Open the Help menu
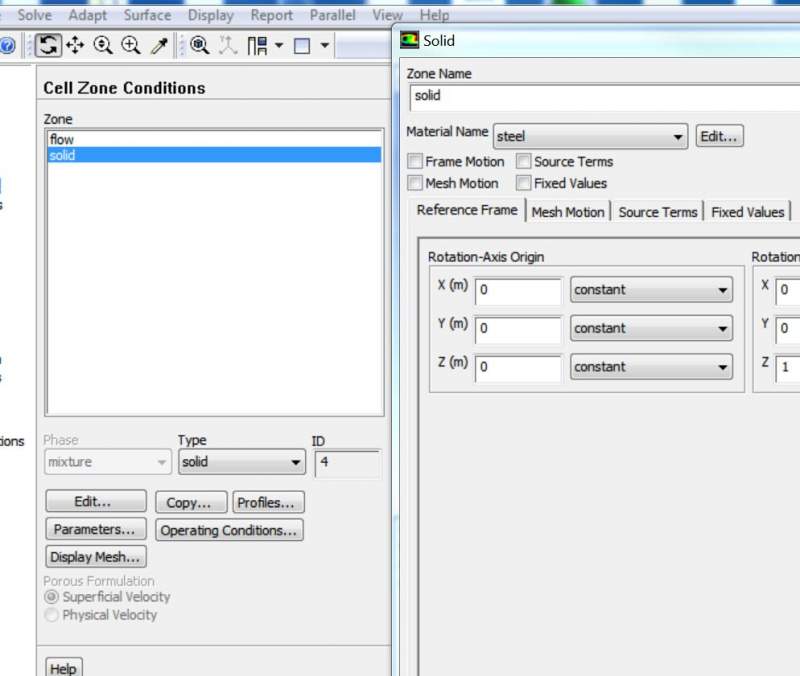The width and height of the screenshot is (800, 676). point(434,15)
